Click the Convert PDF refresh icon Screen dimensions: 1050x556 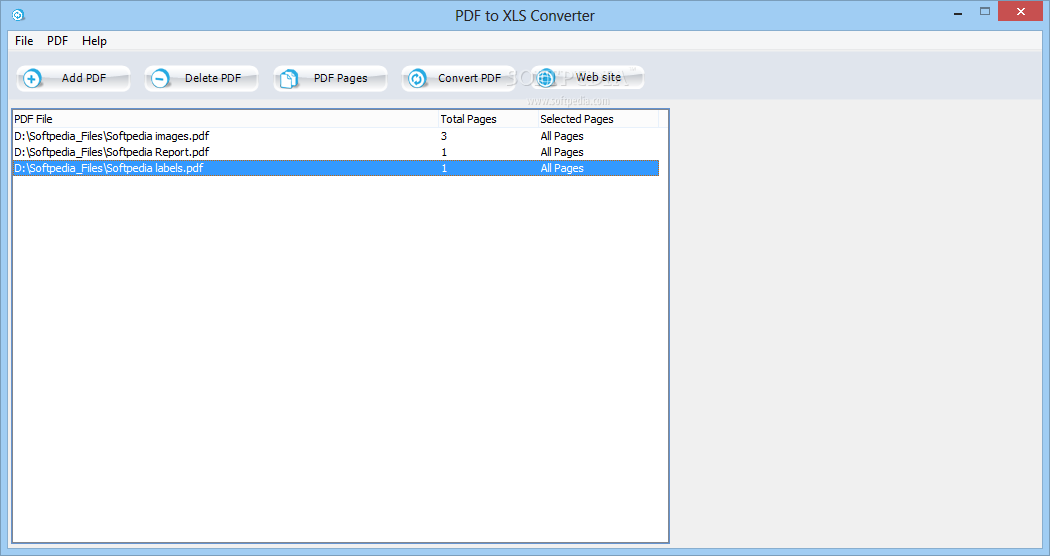(417, 78)
